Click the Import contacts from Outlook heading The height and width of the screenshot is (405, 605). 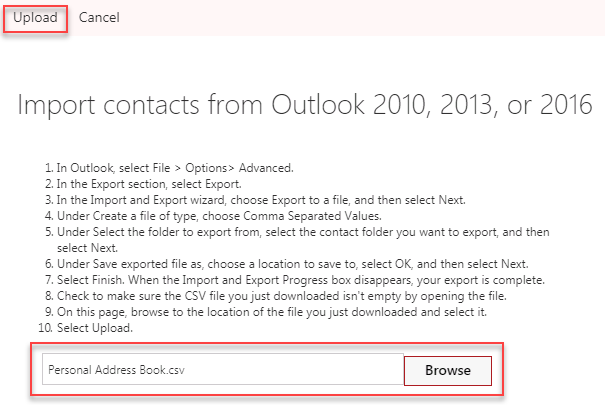[304, 104]
